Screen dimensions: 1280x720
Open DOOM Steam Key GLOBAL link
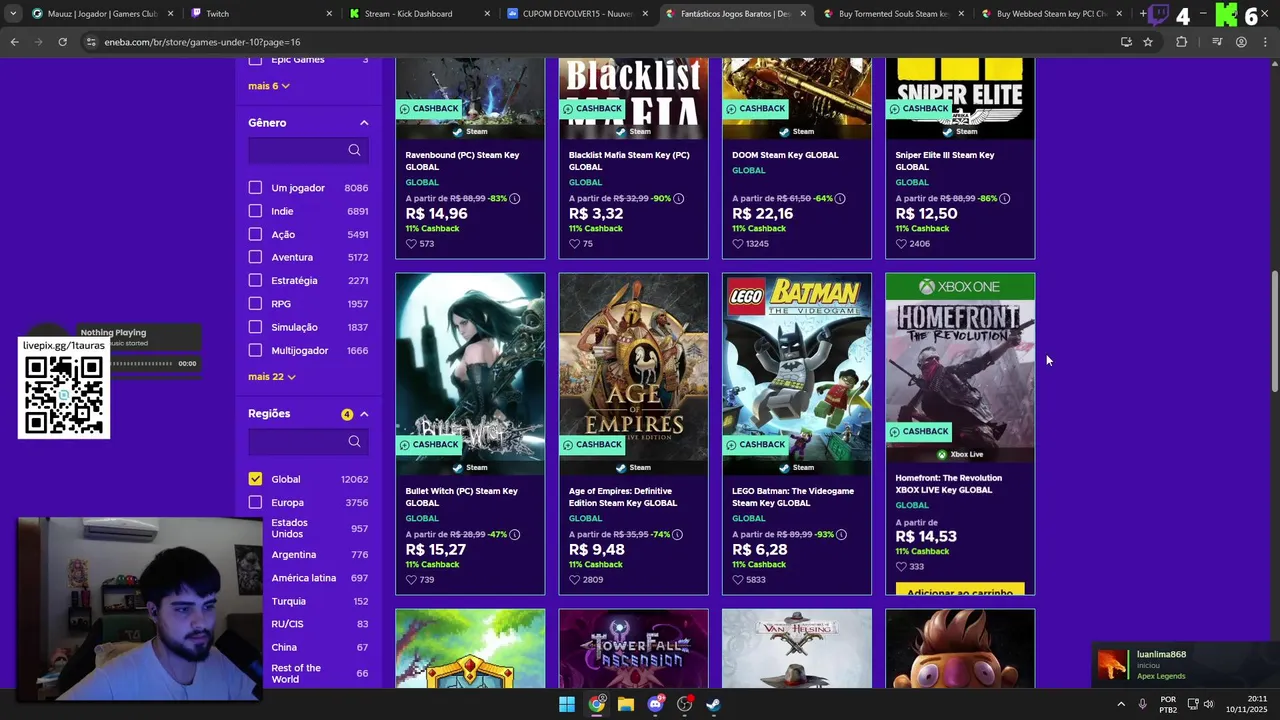coord(785,155)
